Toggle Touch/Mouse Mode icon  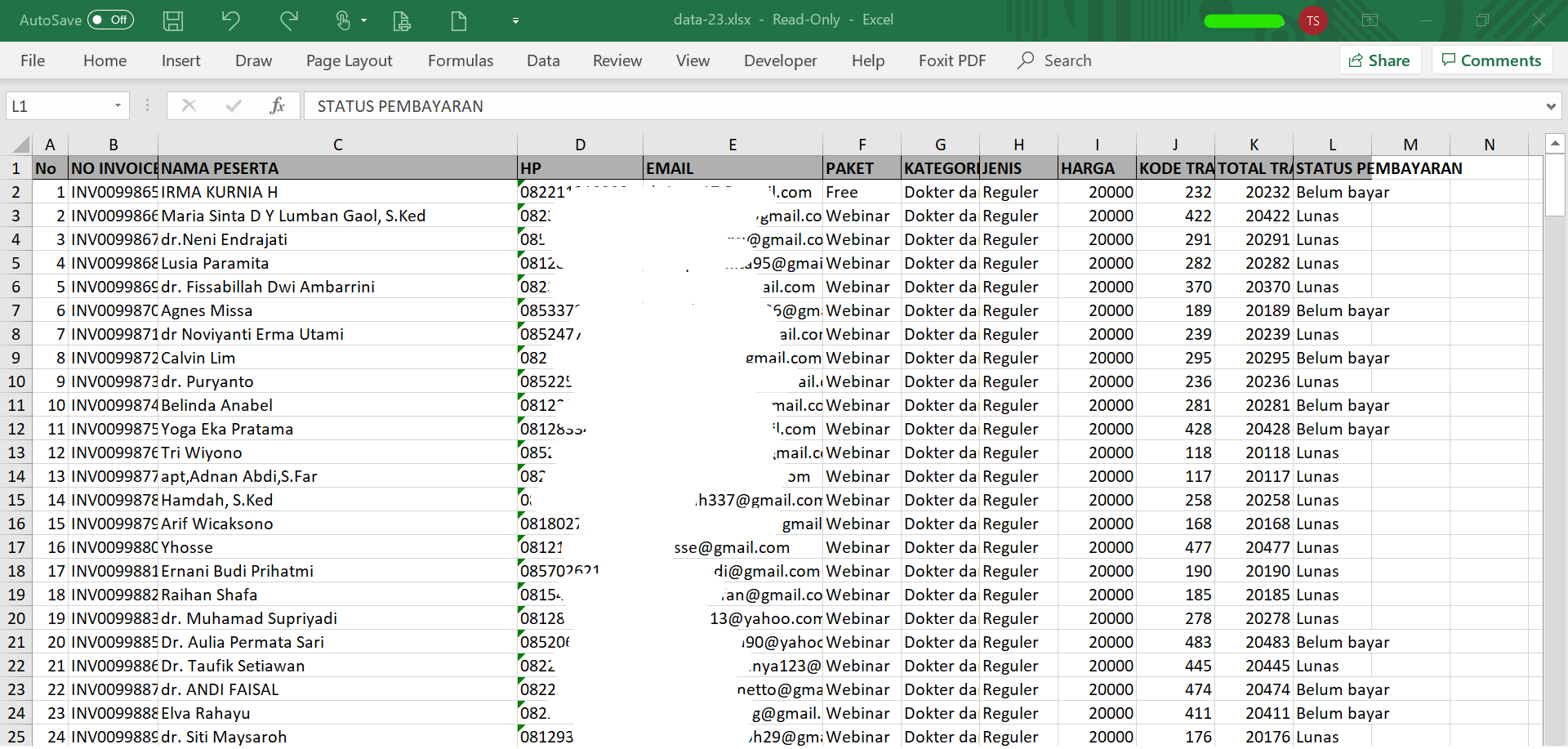pyautogui.click(x=344, y=20)
